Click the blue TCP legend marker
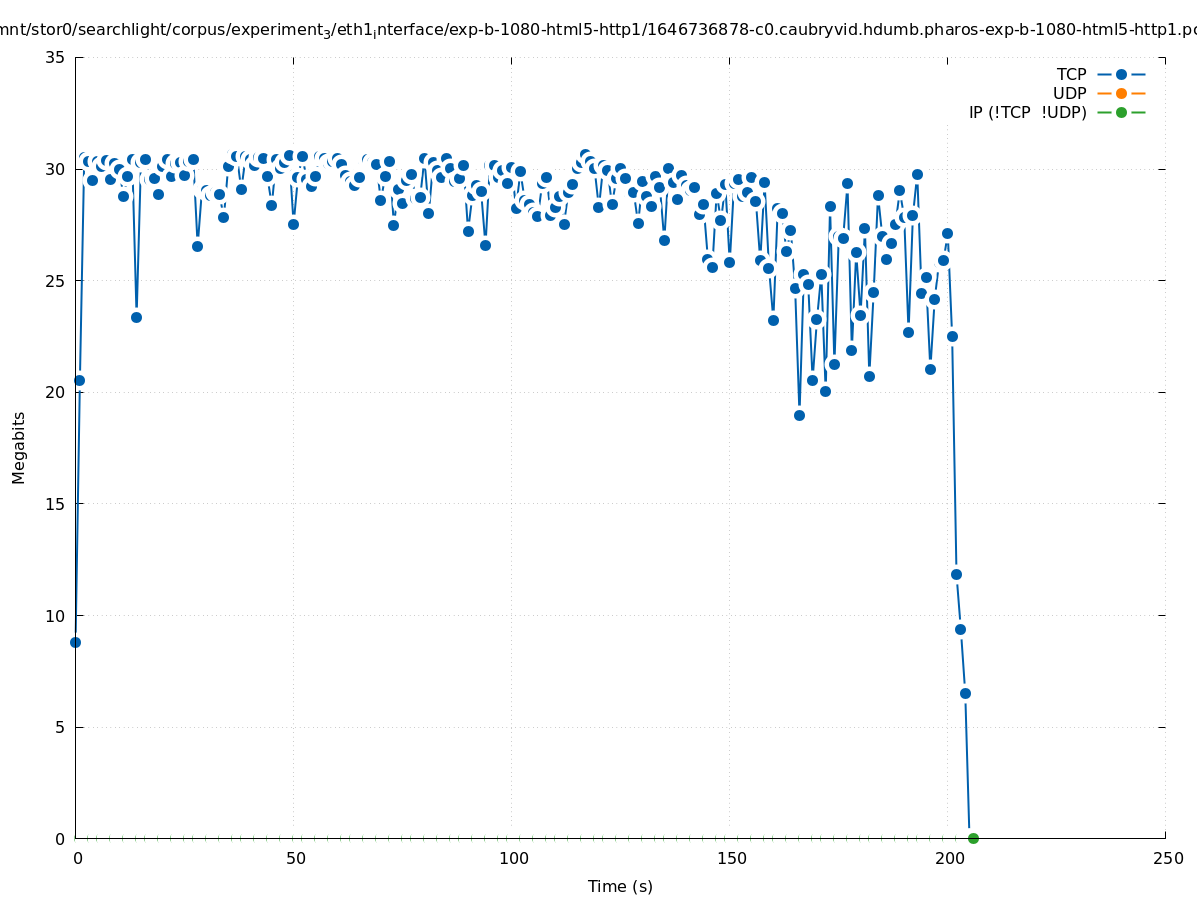The width and height of the screenshot is (1197, 900). [x=1121, y=74]
